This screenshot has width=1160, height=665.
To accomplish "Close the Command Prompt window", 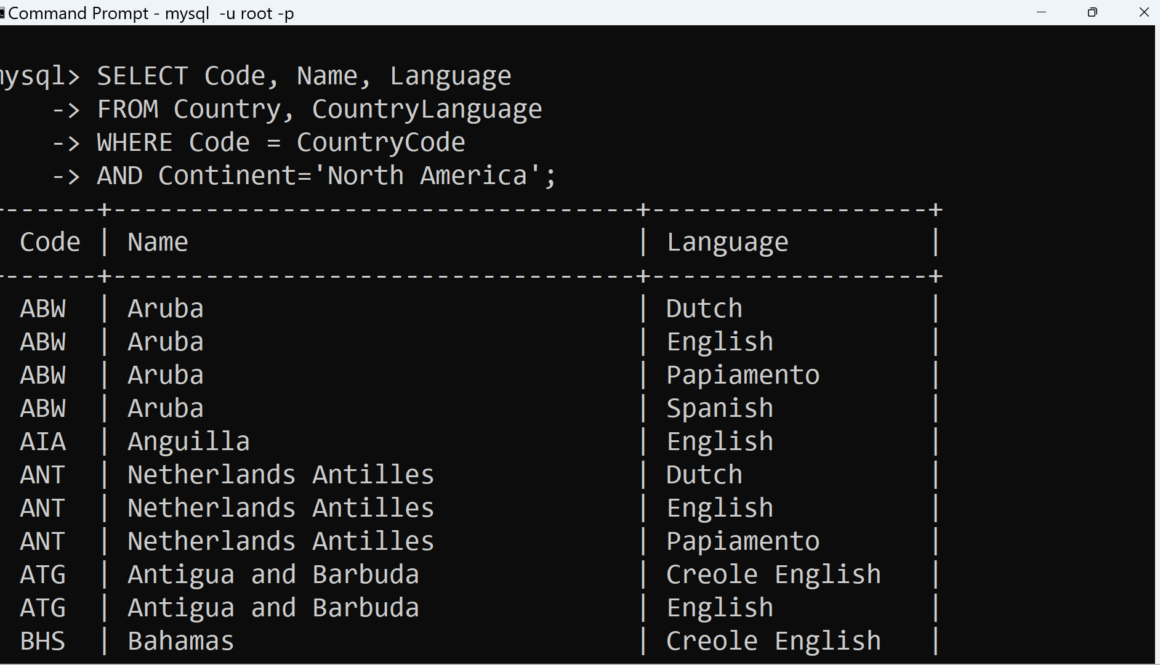I will point(1144,13).
